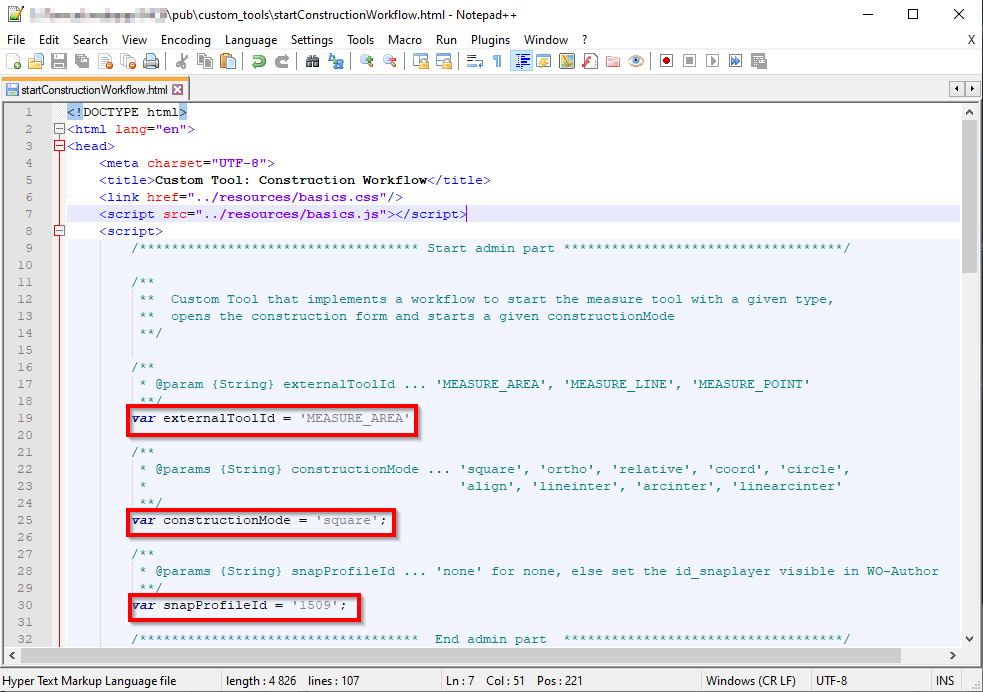983x692 pixels.
Task: Open the Replace dialog from the toolbar
Action: coord(338,61)
